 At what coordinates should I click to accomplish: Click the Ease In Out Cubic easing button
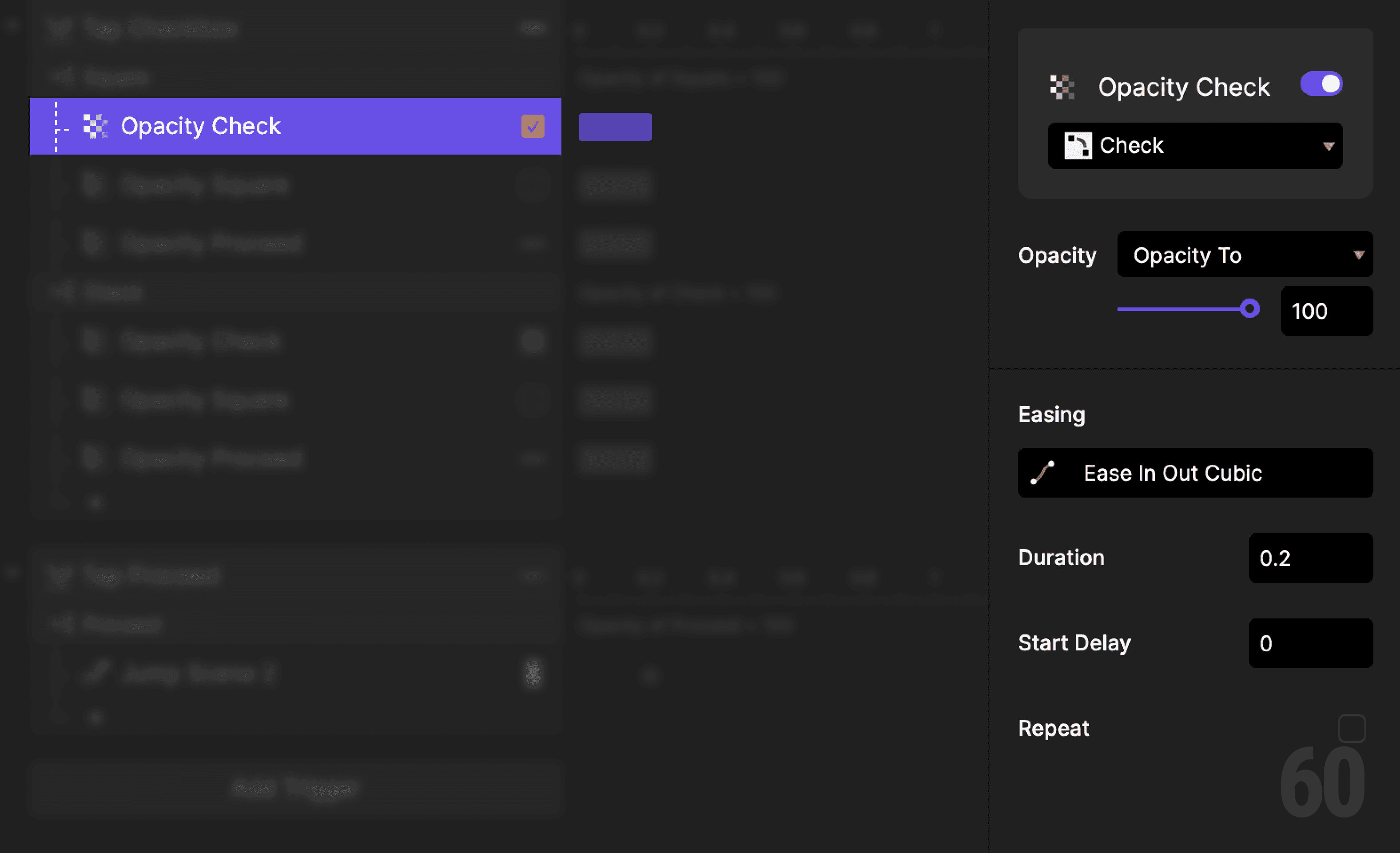pyautogui.click(x=1195, y=472)
